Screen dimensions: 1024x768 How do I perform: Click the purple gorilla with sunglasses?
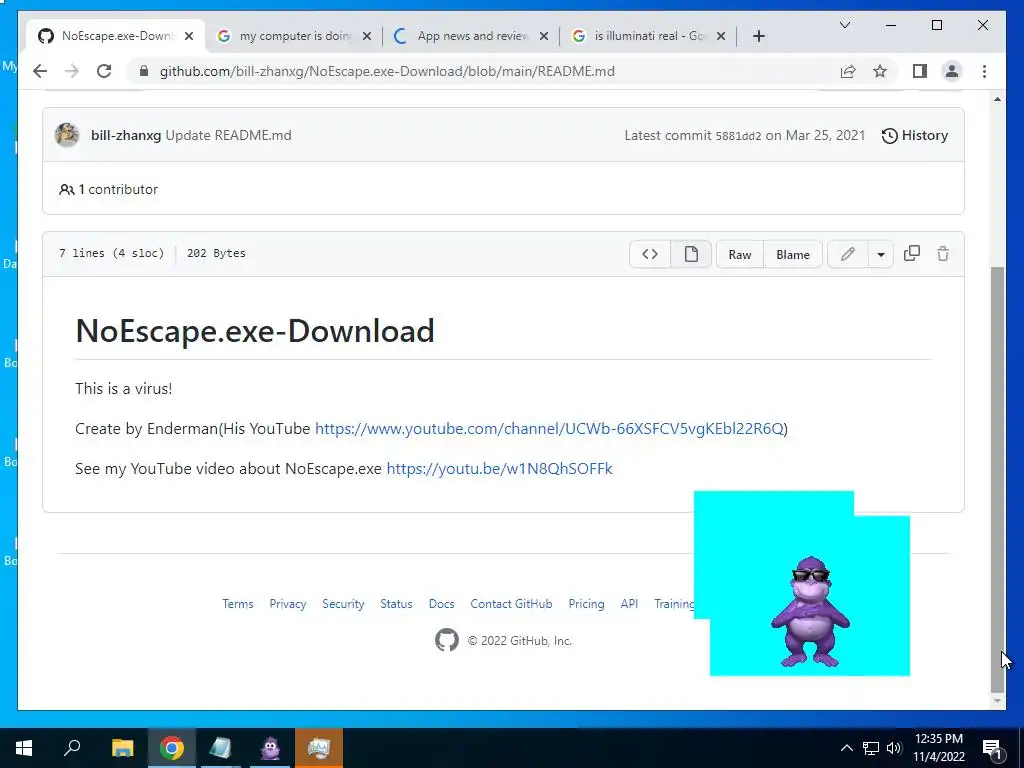(x=810, y=611)
